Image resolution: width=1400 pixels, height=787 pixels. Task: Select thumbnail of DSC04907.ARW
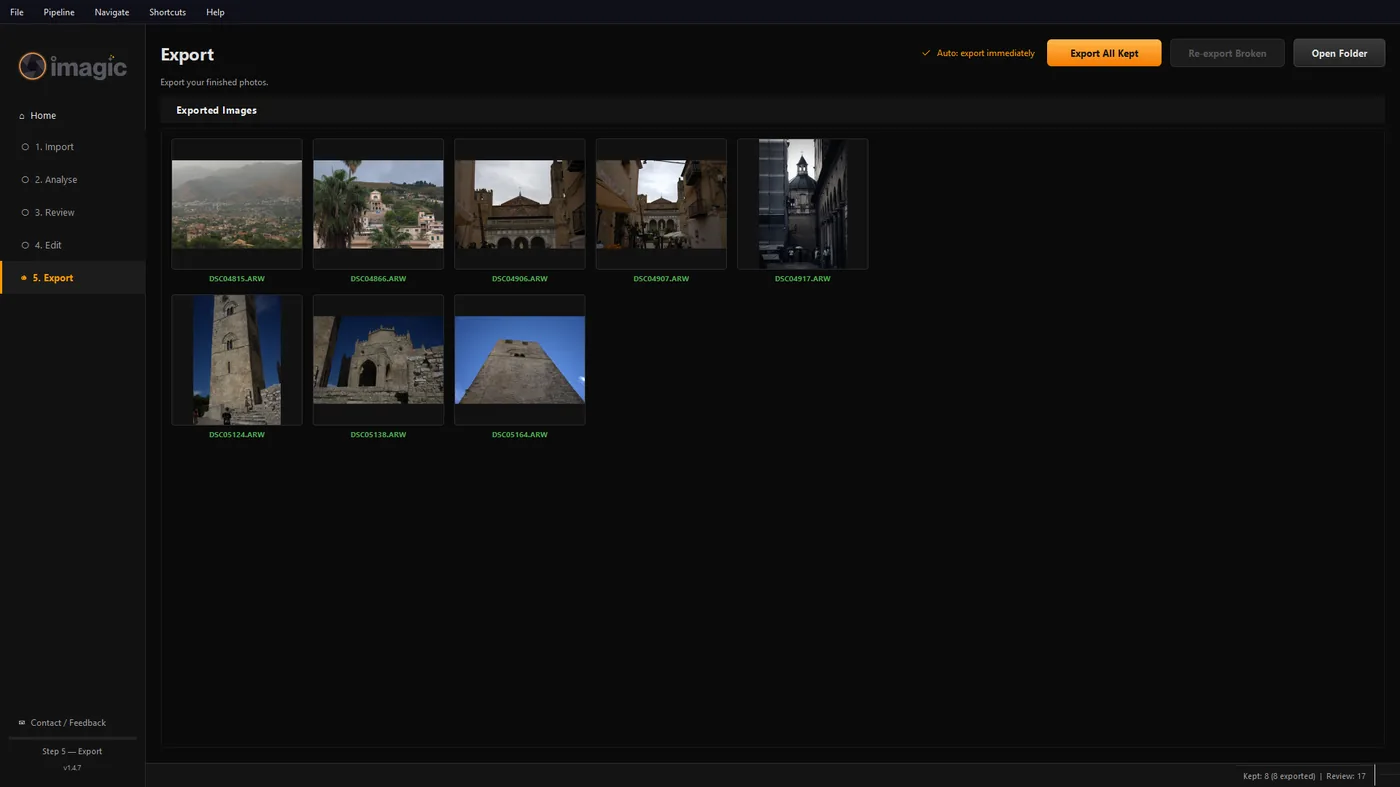pos(661,204)
